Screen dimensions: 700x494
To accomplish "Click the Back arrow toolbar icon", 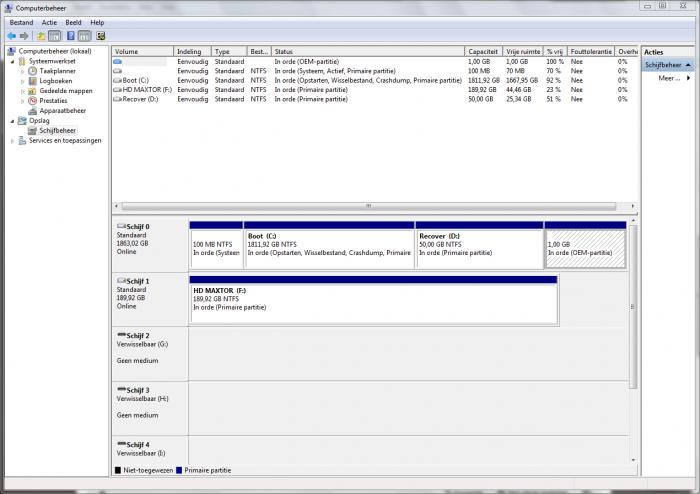I will (11, 35).
